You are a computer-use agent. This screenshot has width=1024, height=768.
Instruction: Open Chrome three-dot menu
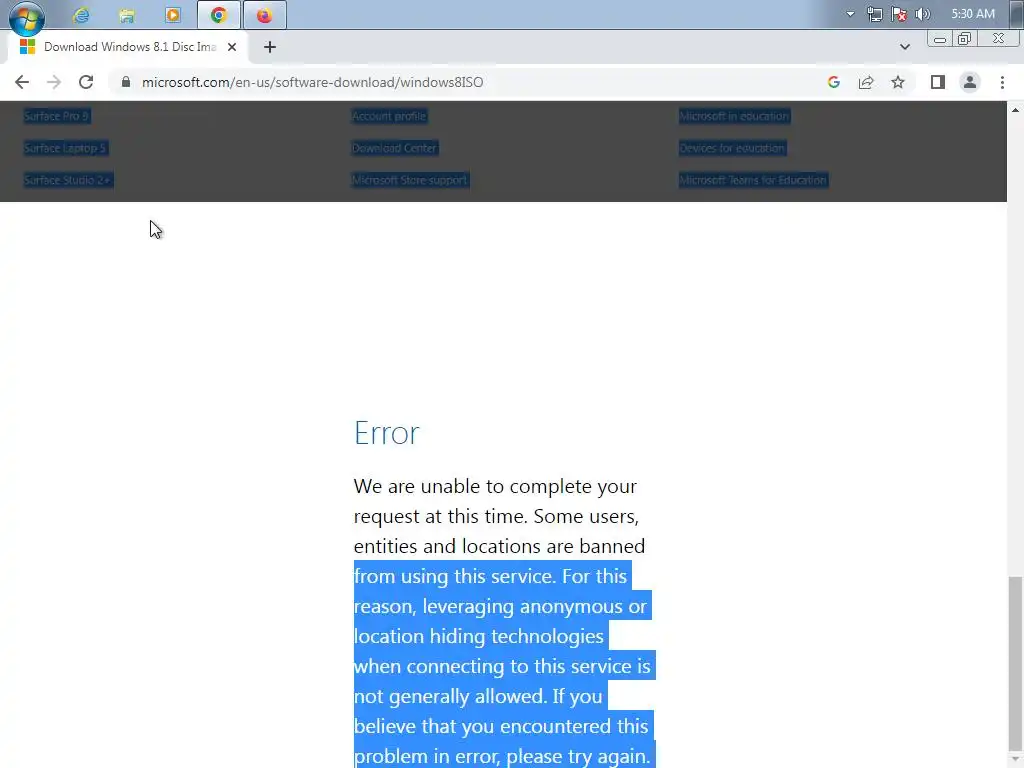point(1002,82)
